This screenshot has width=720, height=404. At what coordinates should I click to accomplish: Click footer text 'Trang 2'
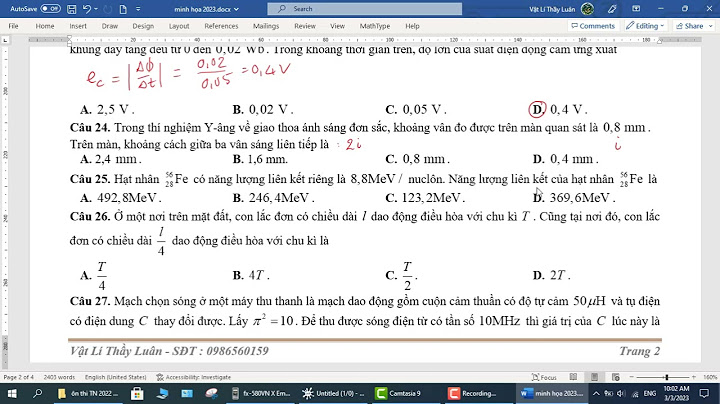[x=640, y=351]
